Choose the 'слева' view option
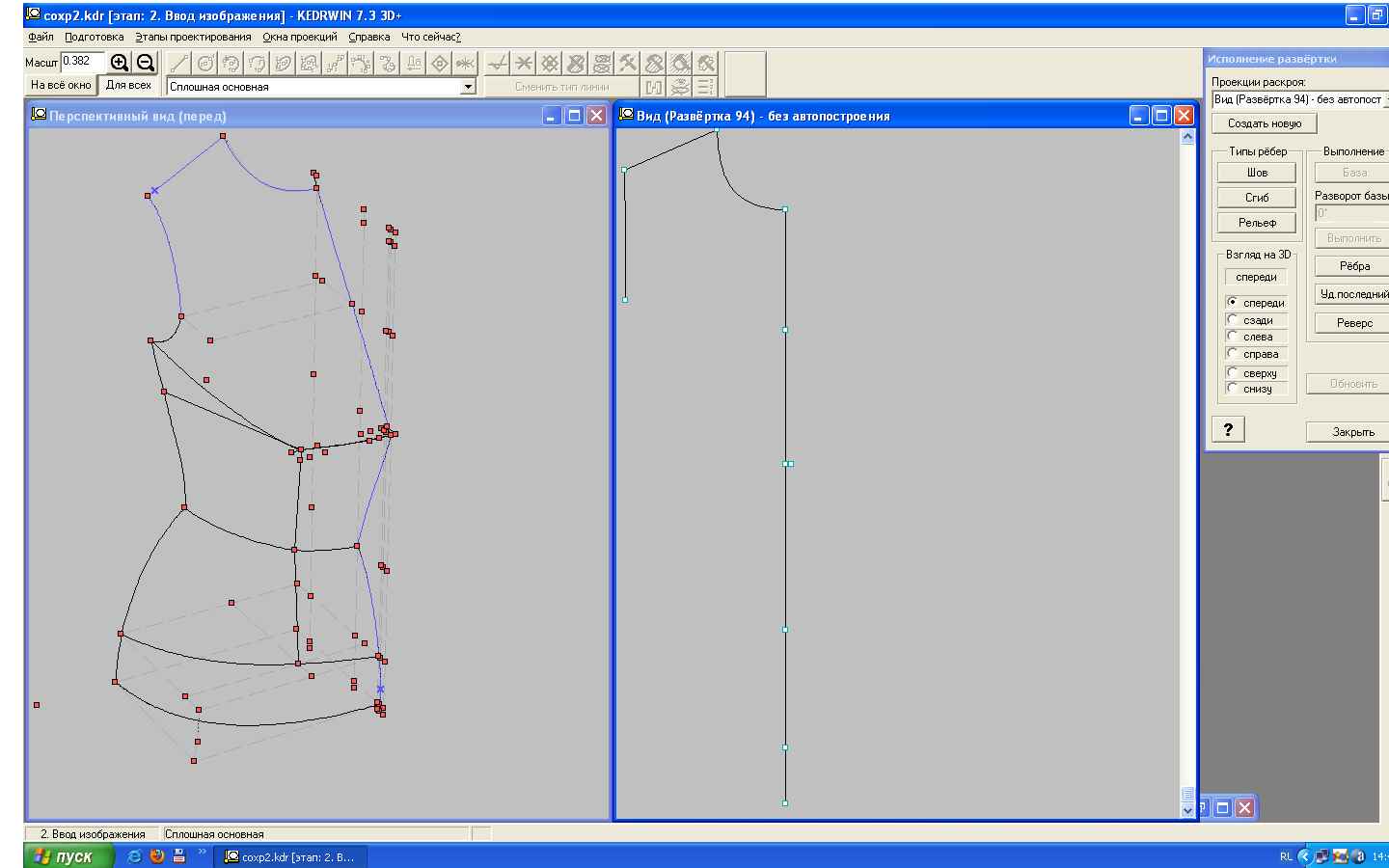 click(1233, 337)
